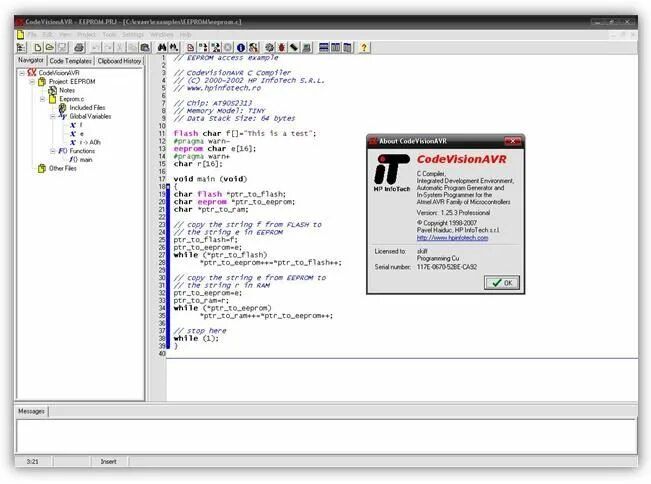The height and width of the screenshot is (484, 651).
Task: Click inside the empty Messages output pane
Action: point(326,436)
